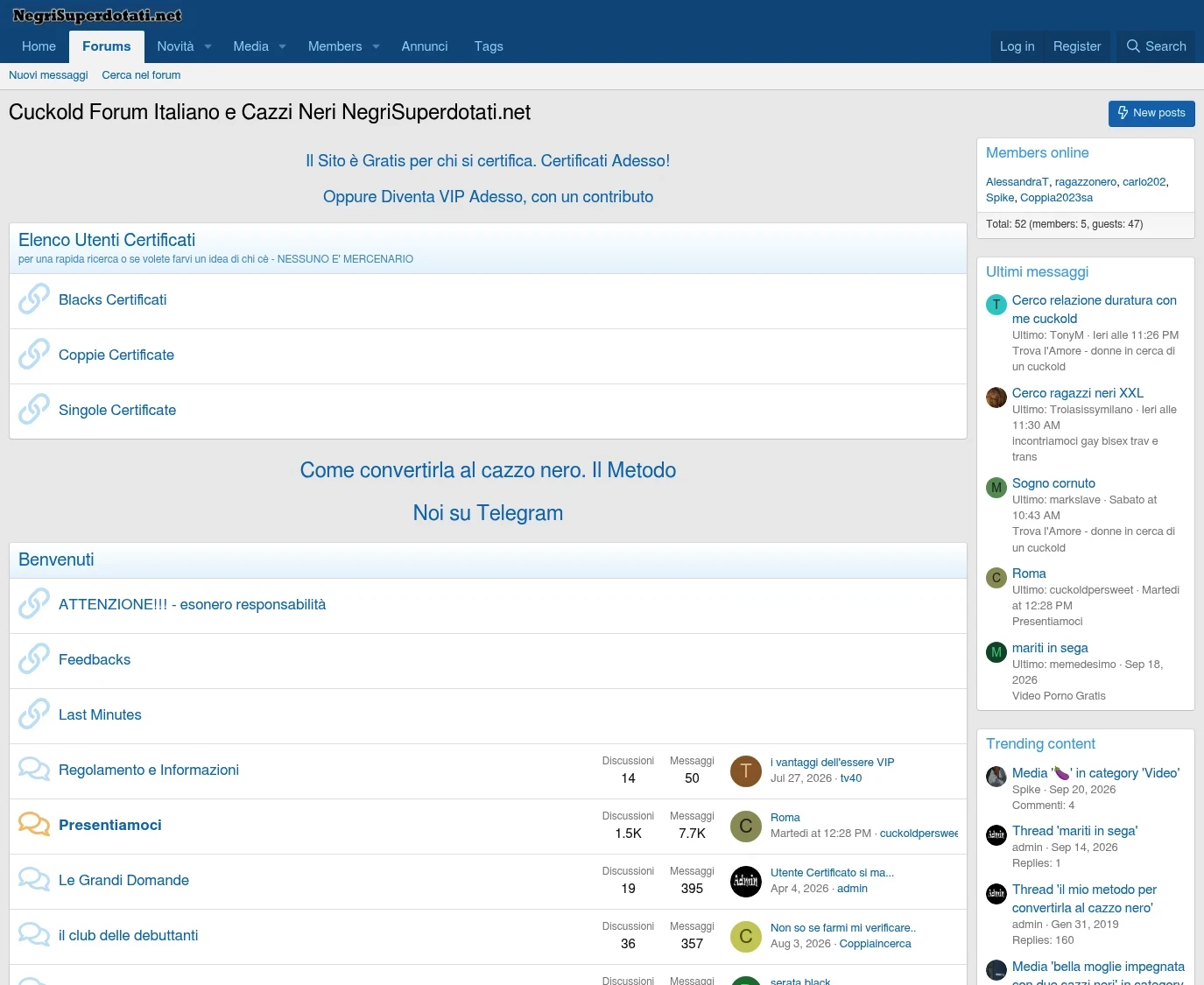Select the Forums tab
The width and height of the screenshot is (1204, 985).
click(x=107, y=46)
